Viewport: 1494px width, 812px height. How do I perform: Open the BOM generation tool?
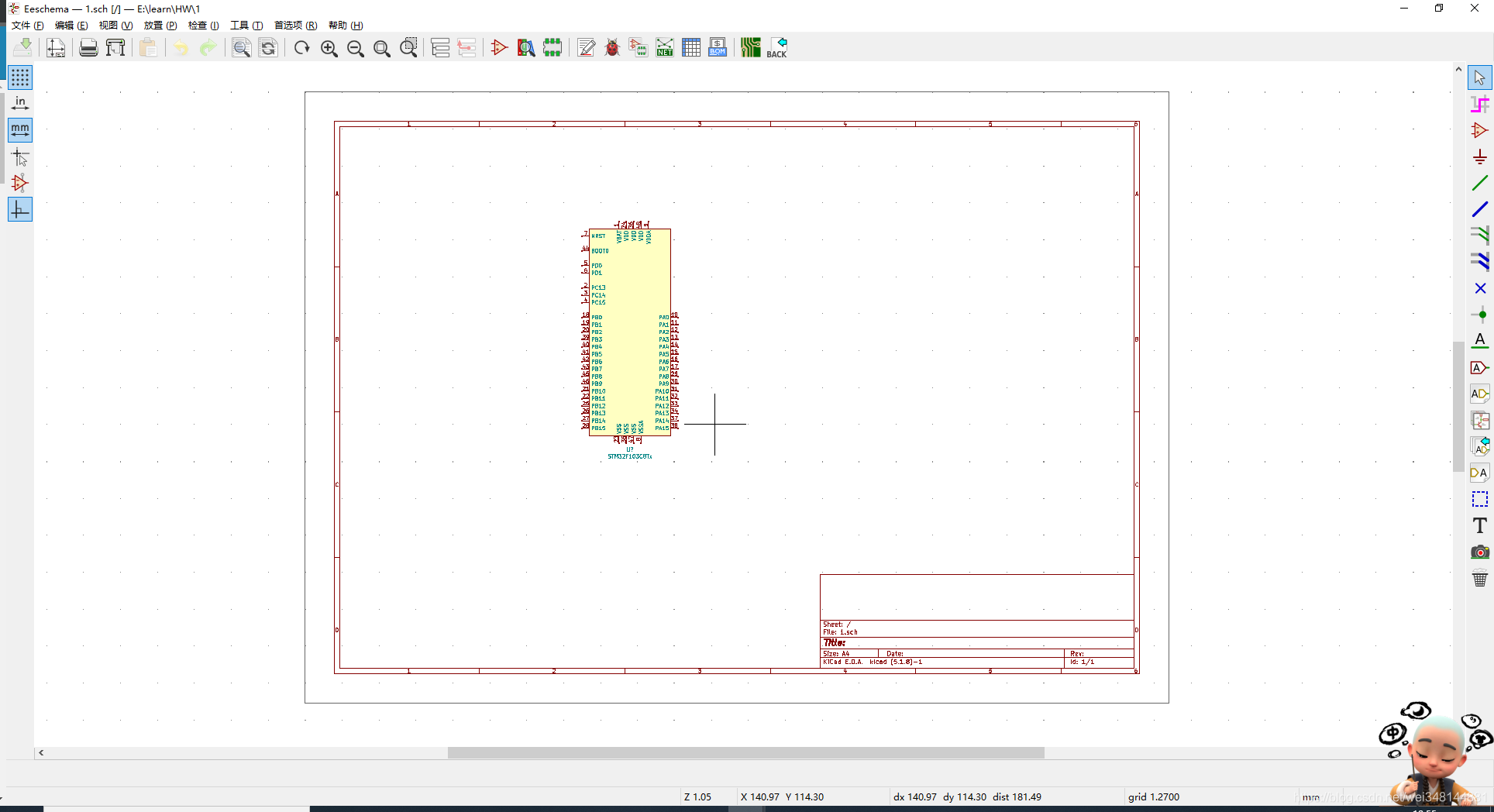tap(718, 48)
